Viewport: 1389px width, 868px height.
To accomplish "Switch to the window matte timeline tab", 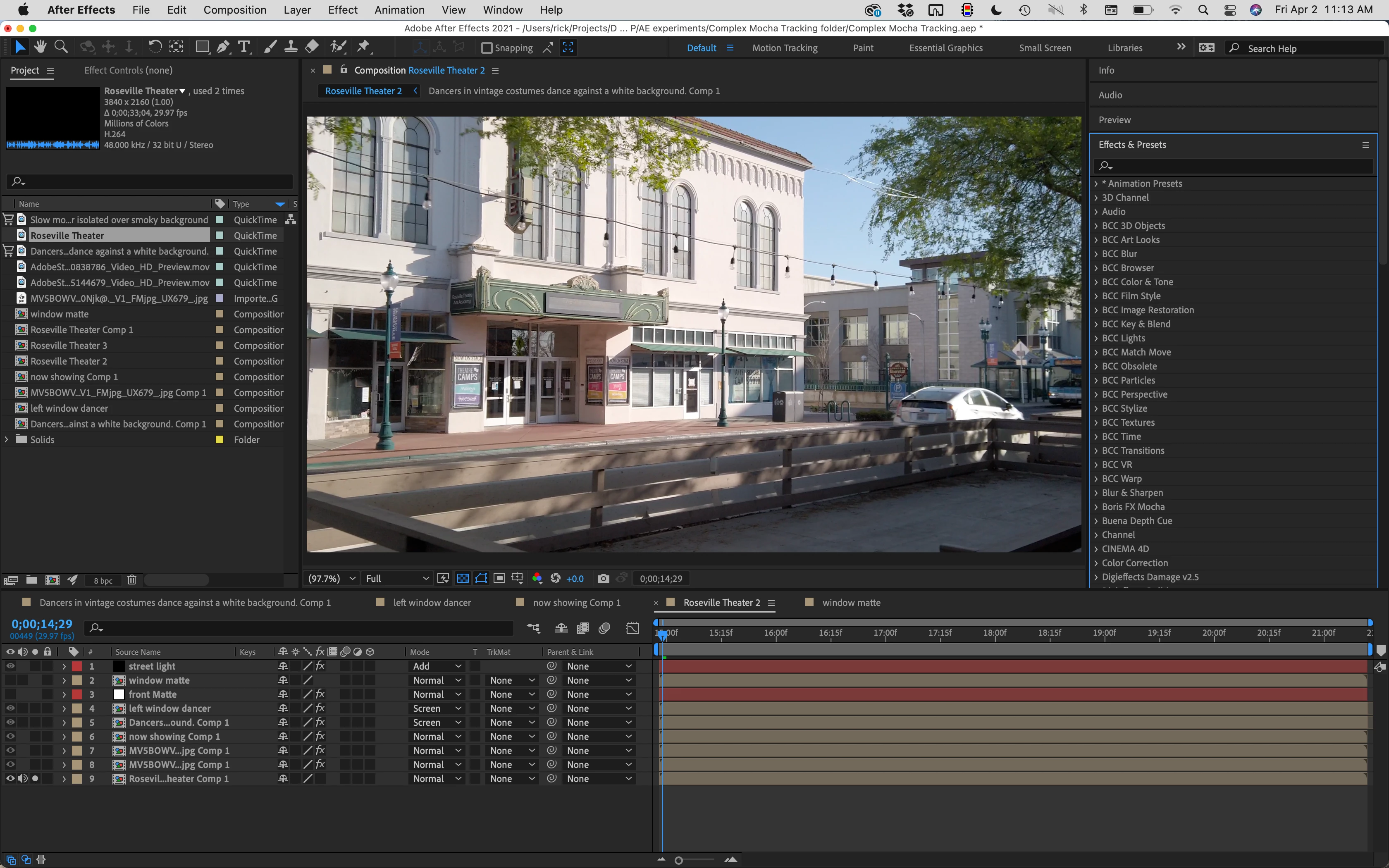I will (851, 603).
